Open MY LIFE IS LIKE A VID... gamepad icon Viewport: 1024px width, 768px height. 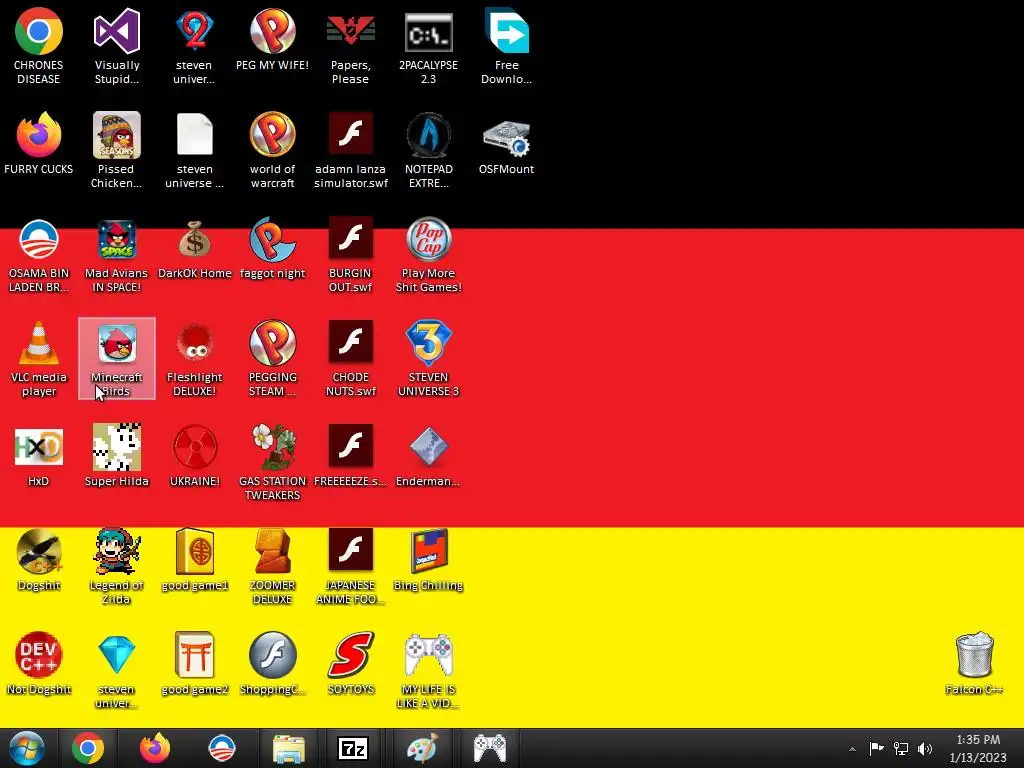[x=428, y=655]
